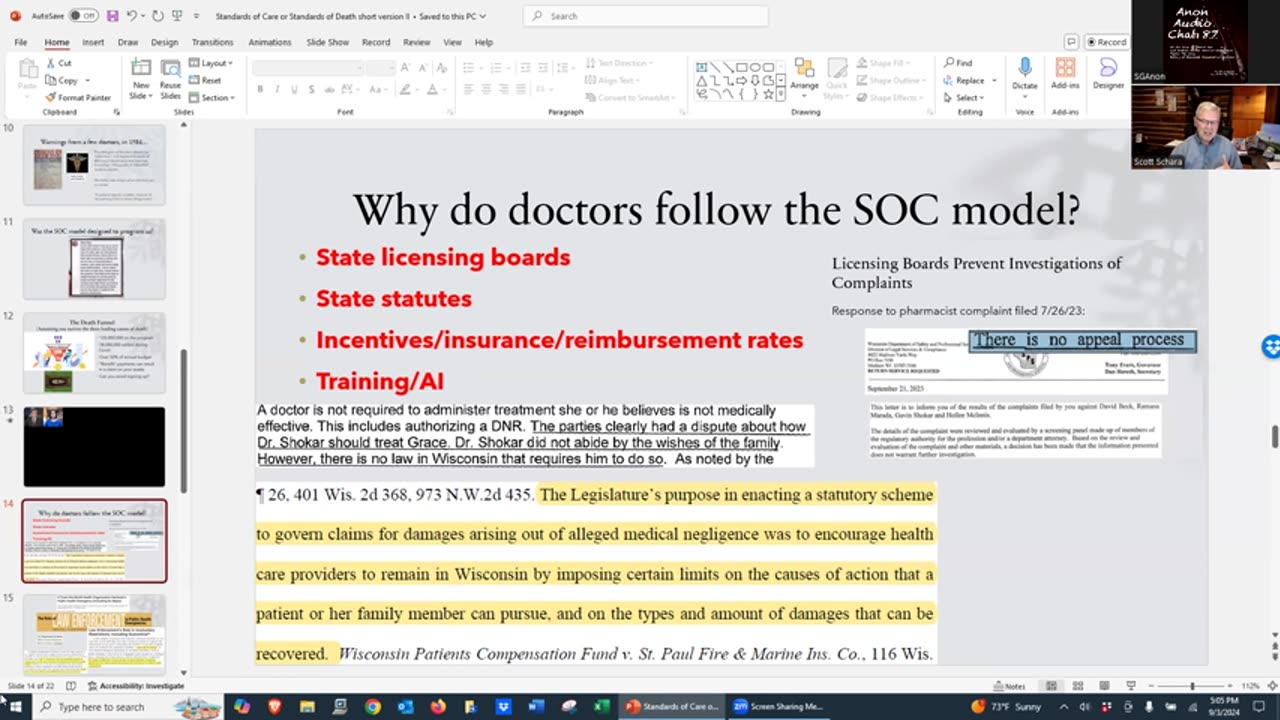Expand the Section dropdown

coord(212,97)
